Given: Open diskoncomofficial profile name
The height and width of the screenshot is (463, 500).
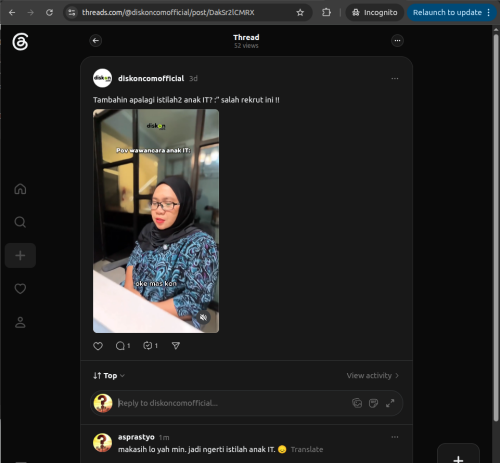Looking at the screenshot, I should 151,78.
